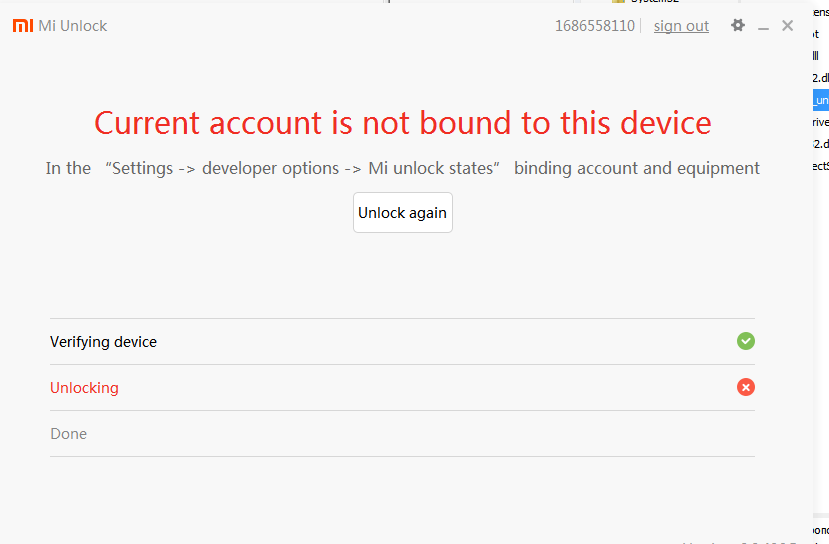Viewport: 829px width, 544px height.
Task: Close the Mi Unlock window
Action: [x=788, y=26]
